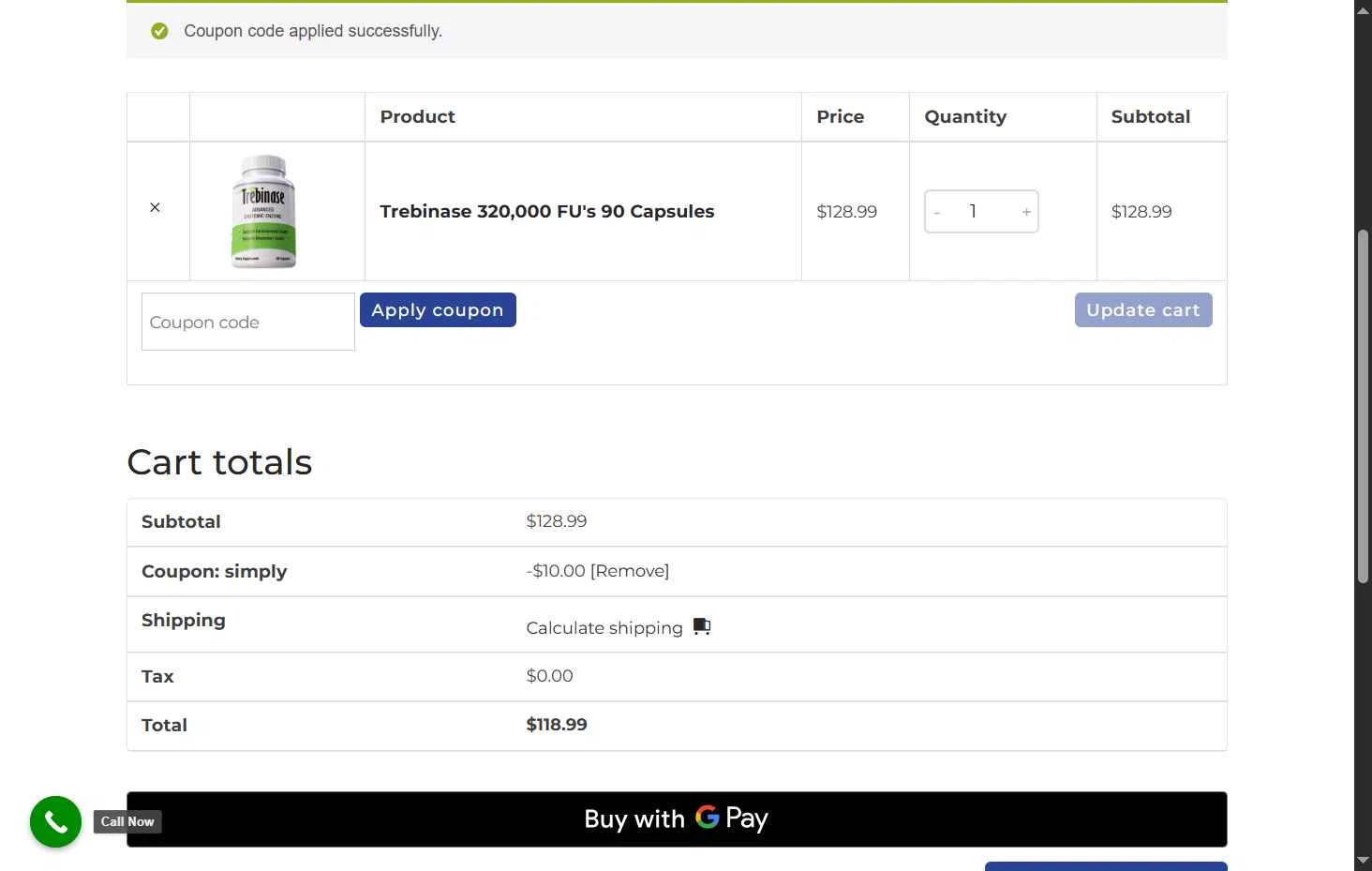The height and width of the screenshot is (871, 1372).
Task: Select the coupon discount -$10.00 text
Action: coord(556,571)
